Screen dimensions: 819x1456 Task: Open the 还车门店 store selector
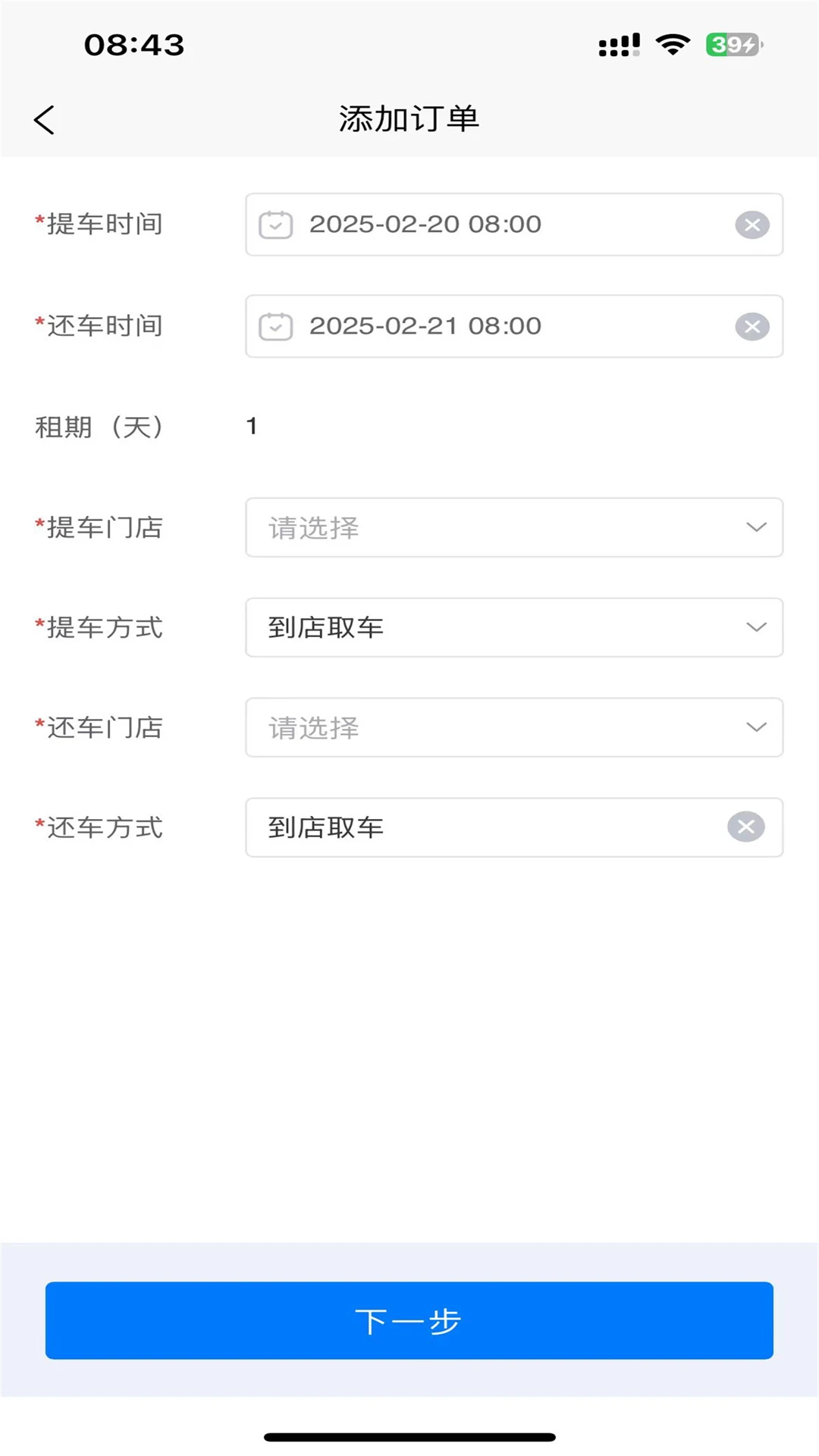513,727
